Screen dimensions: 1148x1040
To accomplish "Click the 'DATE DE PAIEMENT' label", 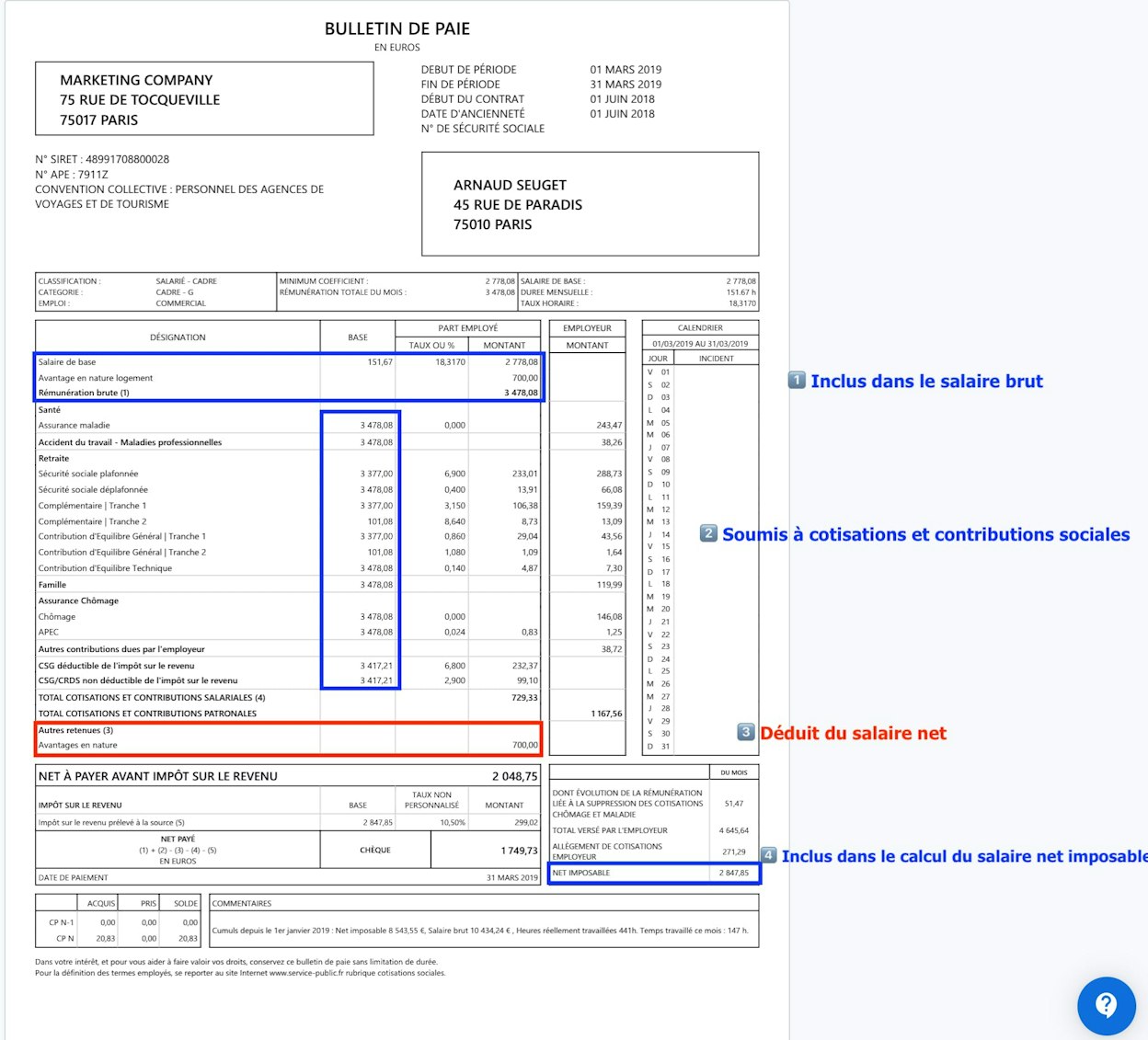I will [73, 878].
